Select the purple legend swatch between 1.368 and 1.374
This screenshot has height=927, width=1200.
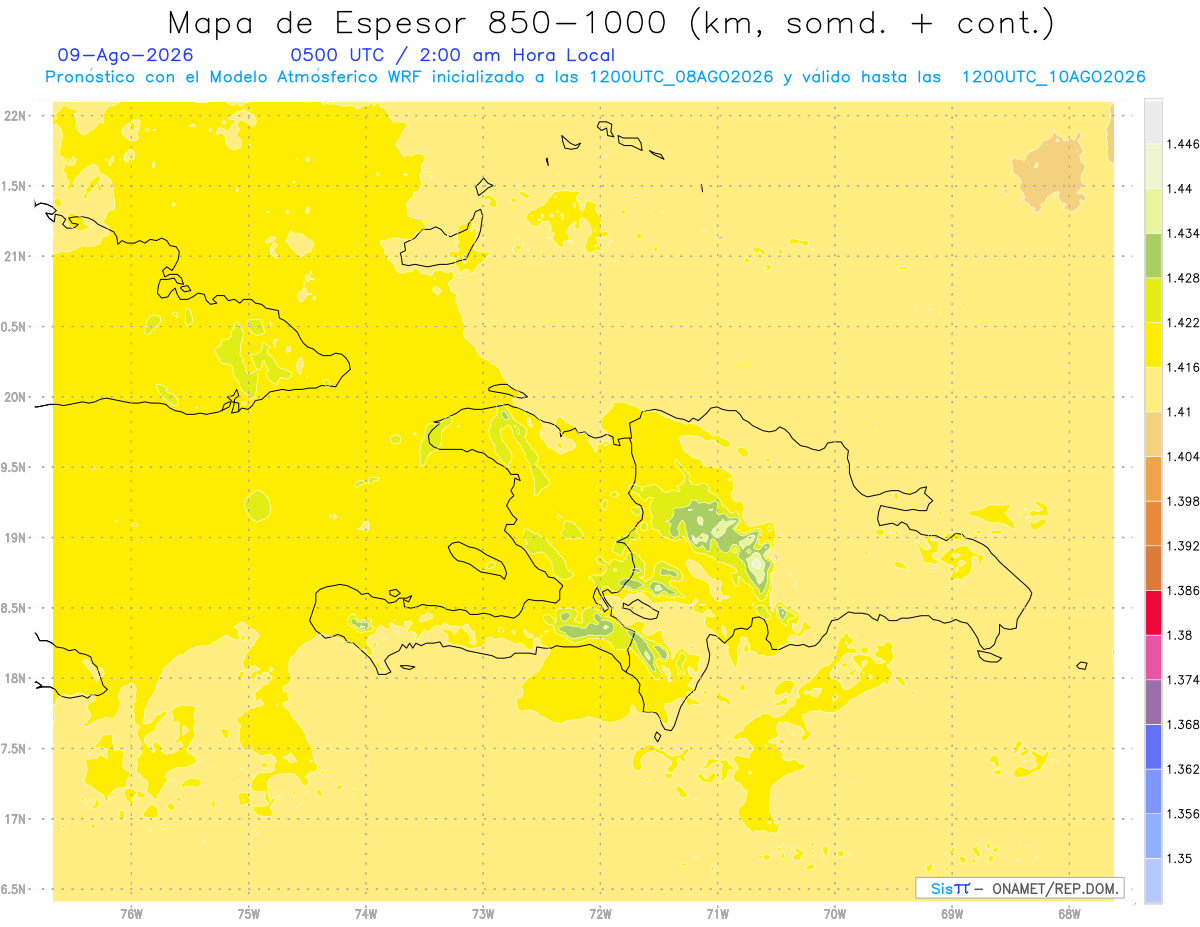(x=1153, y=701)
